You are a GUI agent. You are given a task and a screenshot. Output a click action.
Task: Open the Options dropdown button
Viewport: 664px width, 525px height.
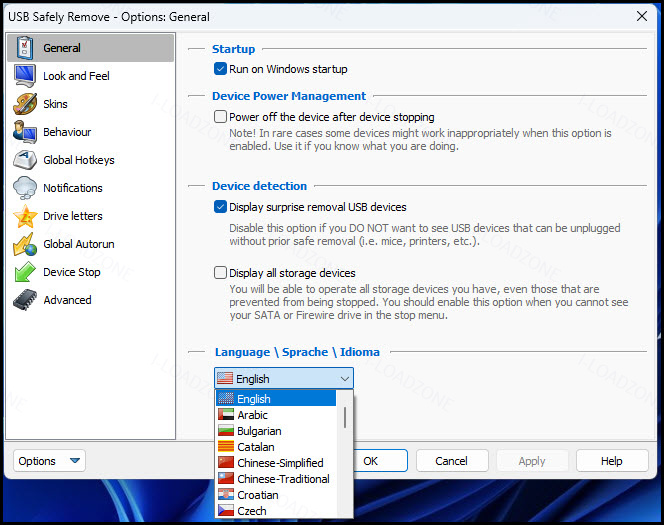click(49, 461)
